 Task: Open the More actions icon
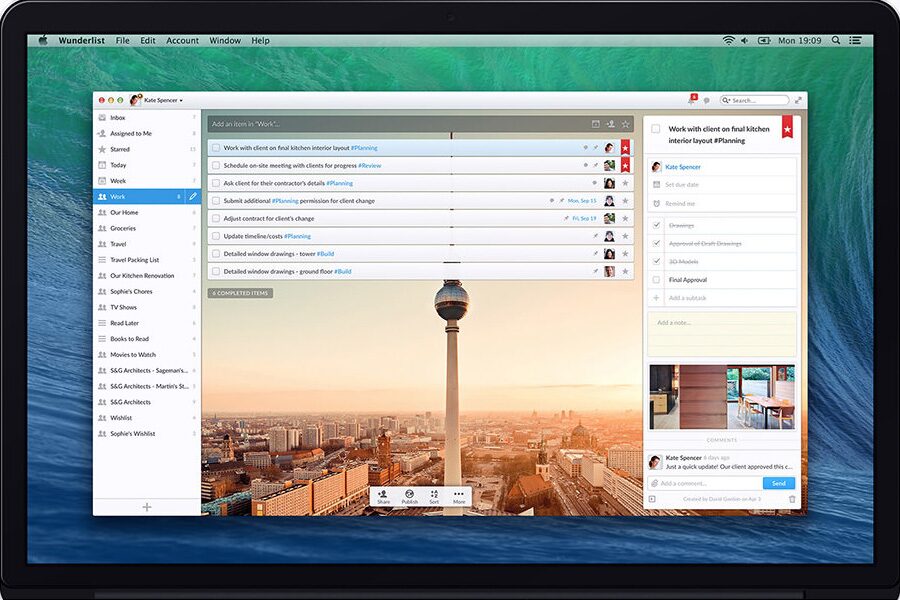(459, 497)
